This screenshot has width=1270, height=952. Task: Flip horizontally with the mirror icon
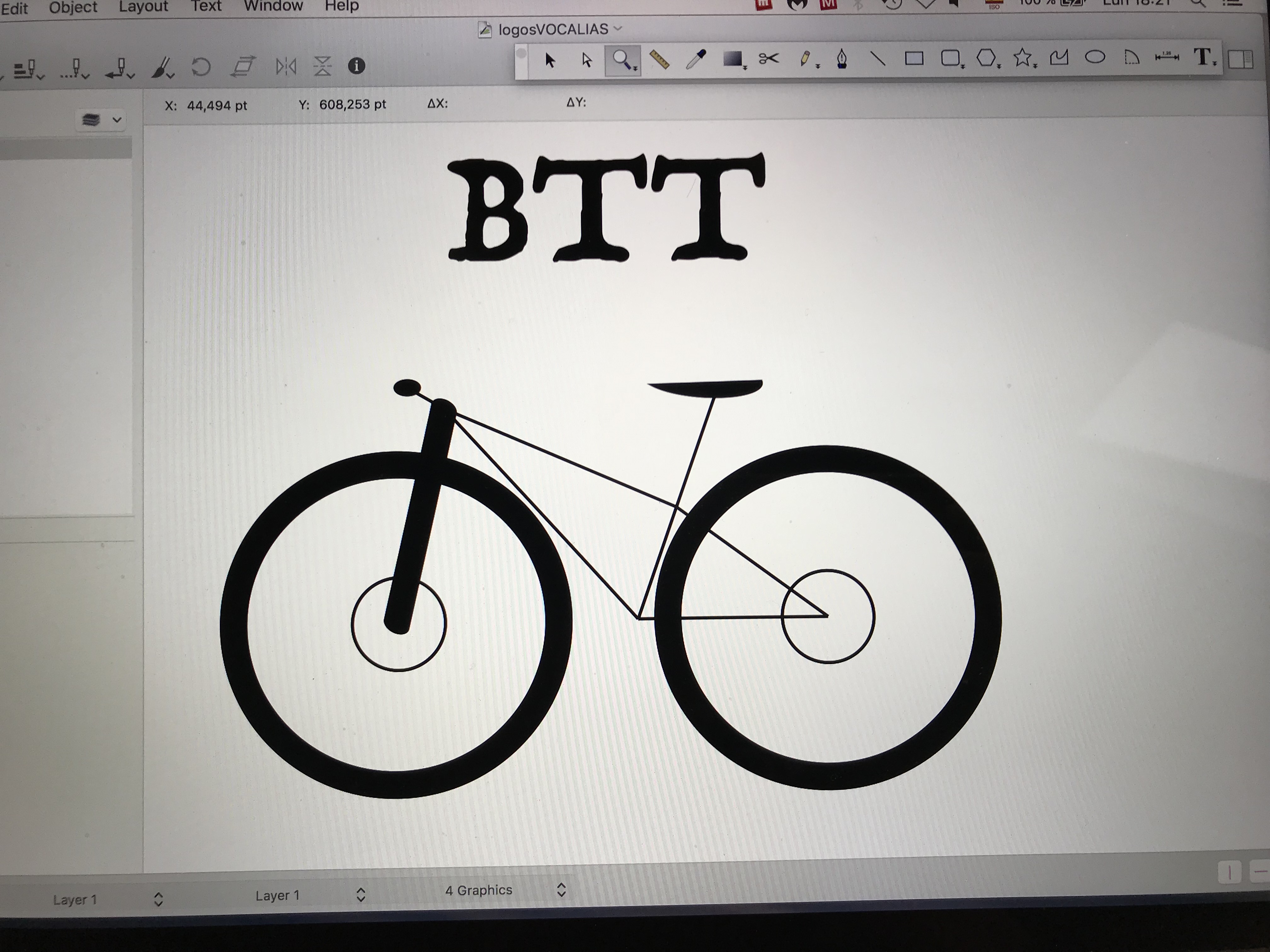click(285, 66)
